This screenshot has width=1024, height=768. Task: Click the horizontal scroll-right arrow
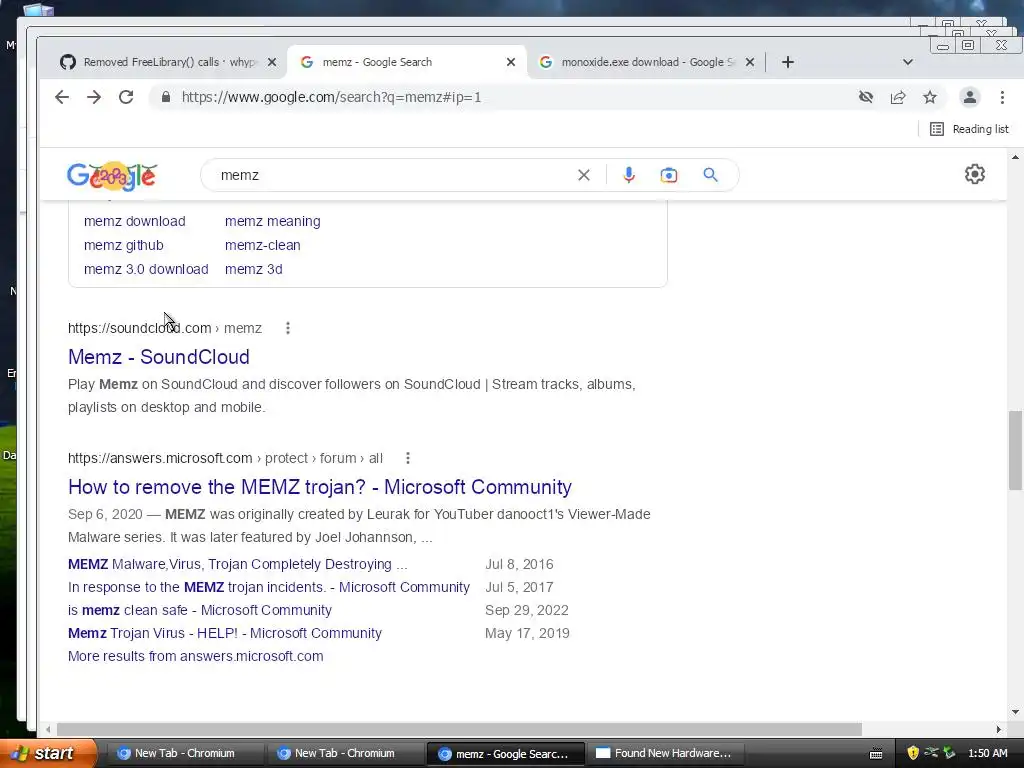[x=998, y=729]
